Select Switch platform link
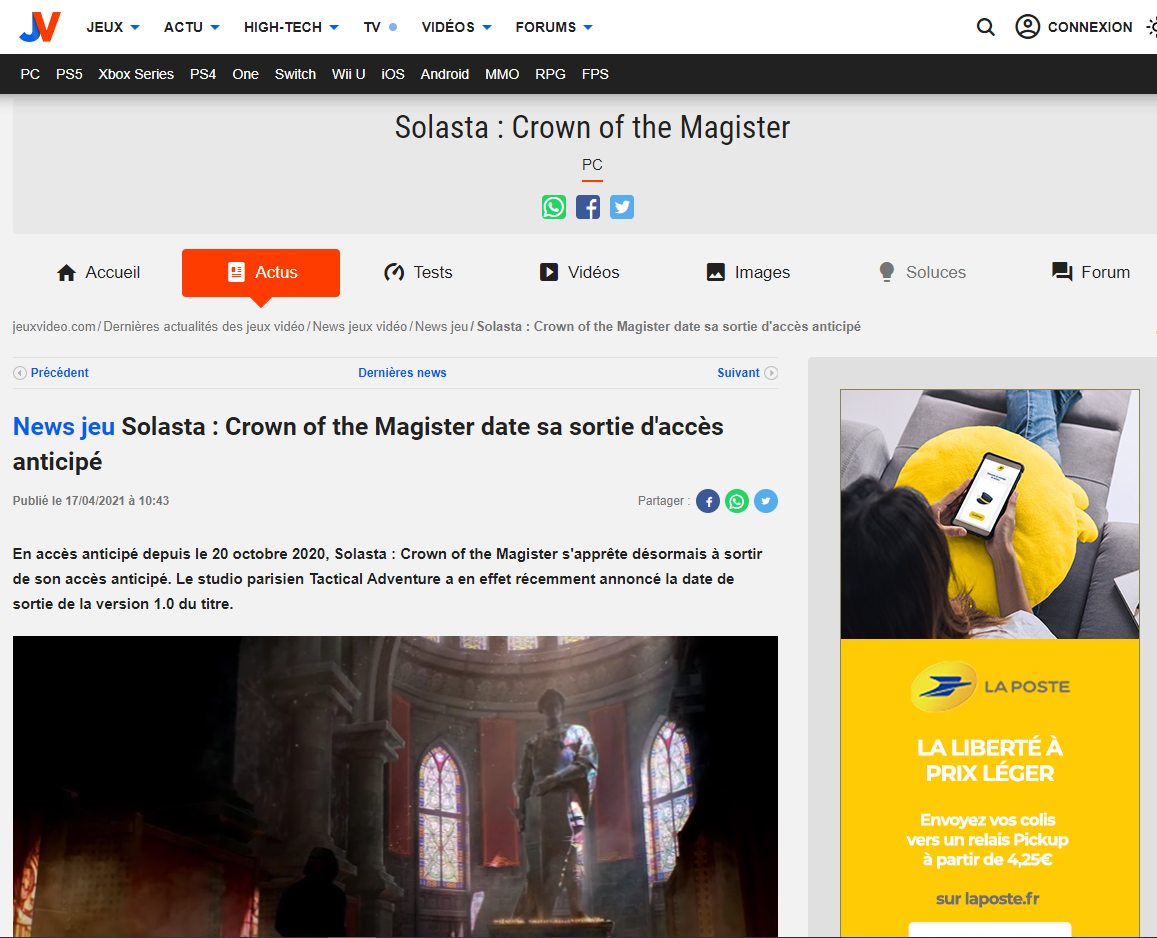The image size is (1157, 938). [x=295, y=74]
